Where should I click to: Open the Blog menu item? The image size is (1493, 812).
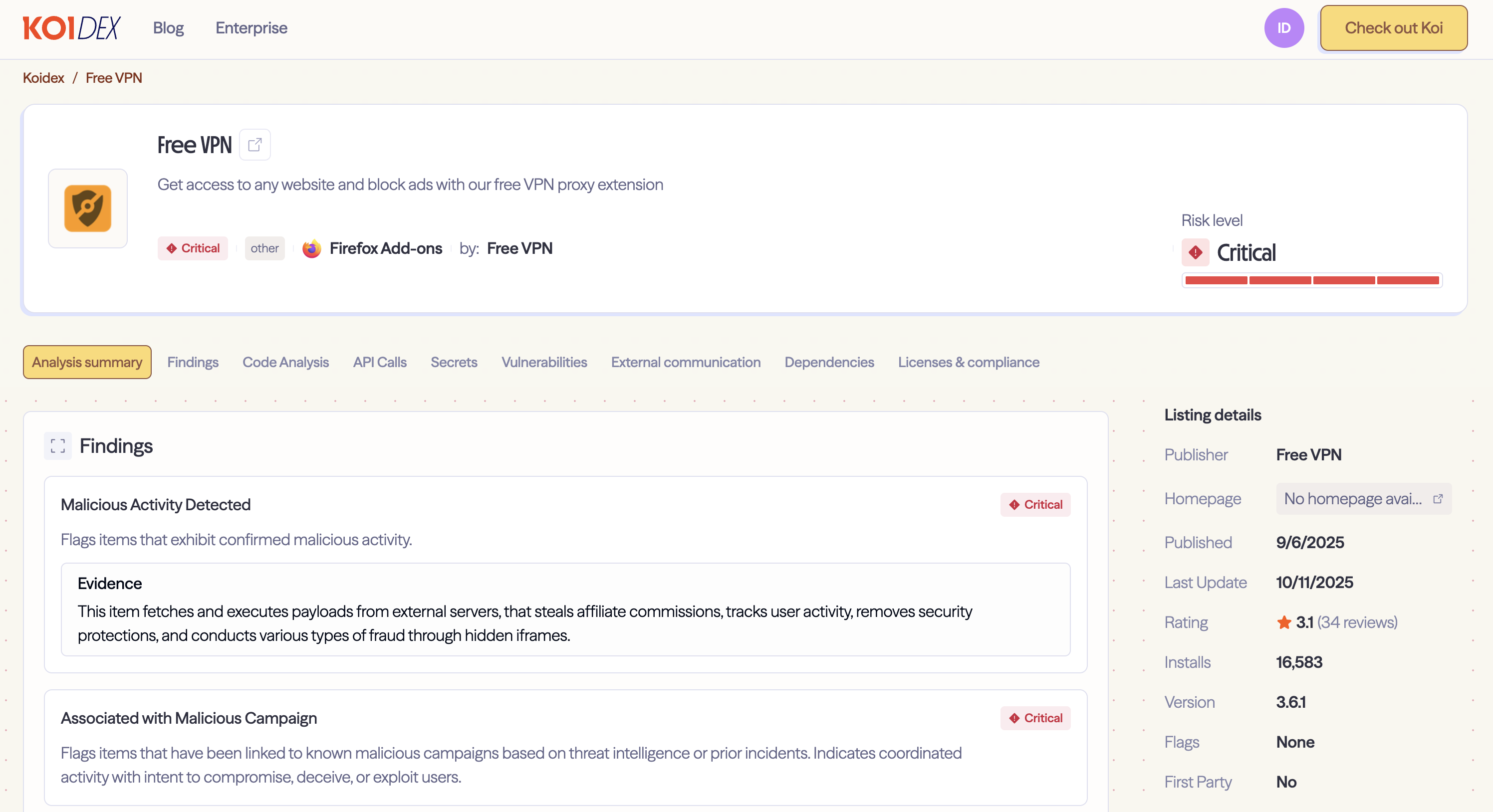168,27
